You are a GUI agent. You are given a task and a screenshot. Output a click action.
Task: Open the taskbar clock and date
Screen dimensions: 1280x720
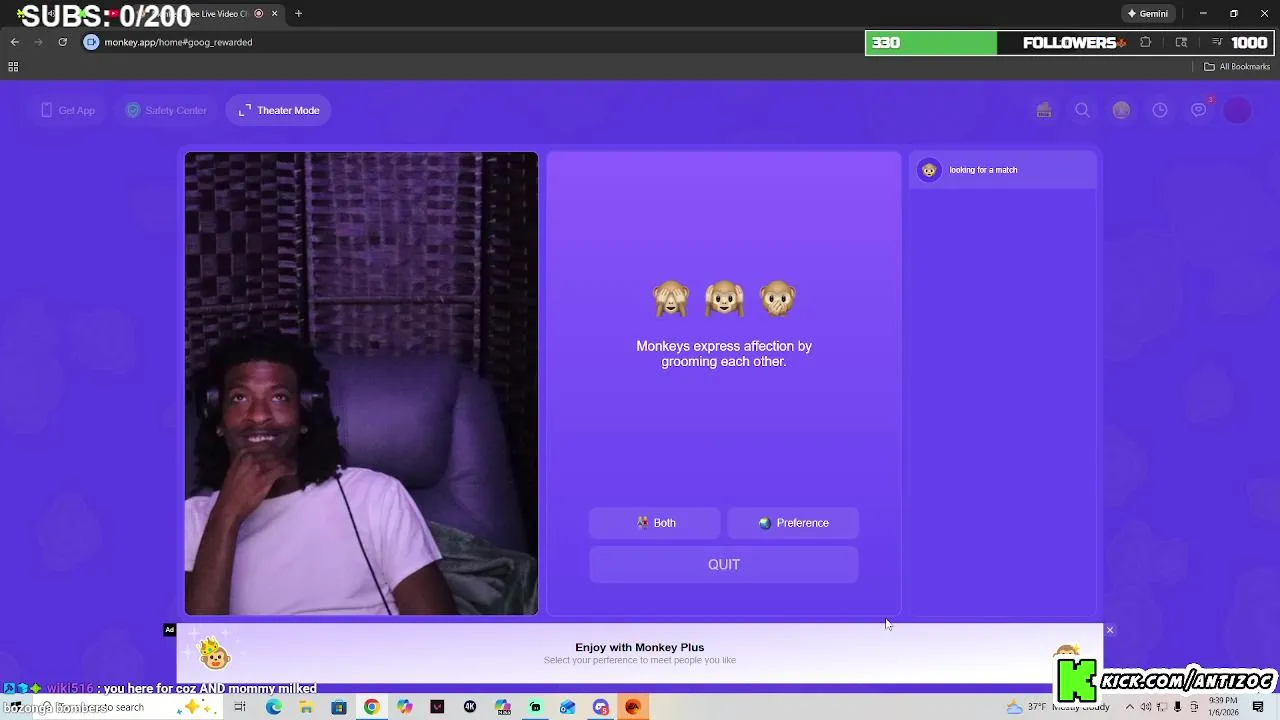click(1223, 708)
